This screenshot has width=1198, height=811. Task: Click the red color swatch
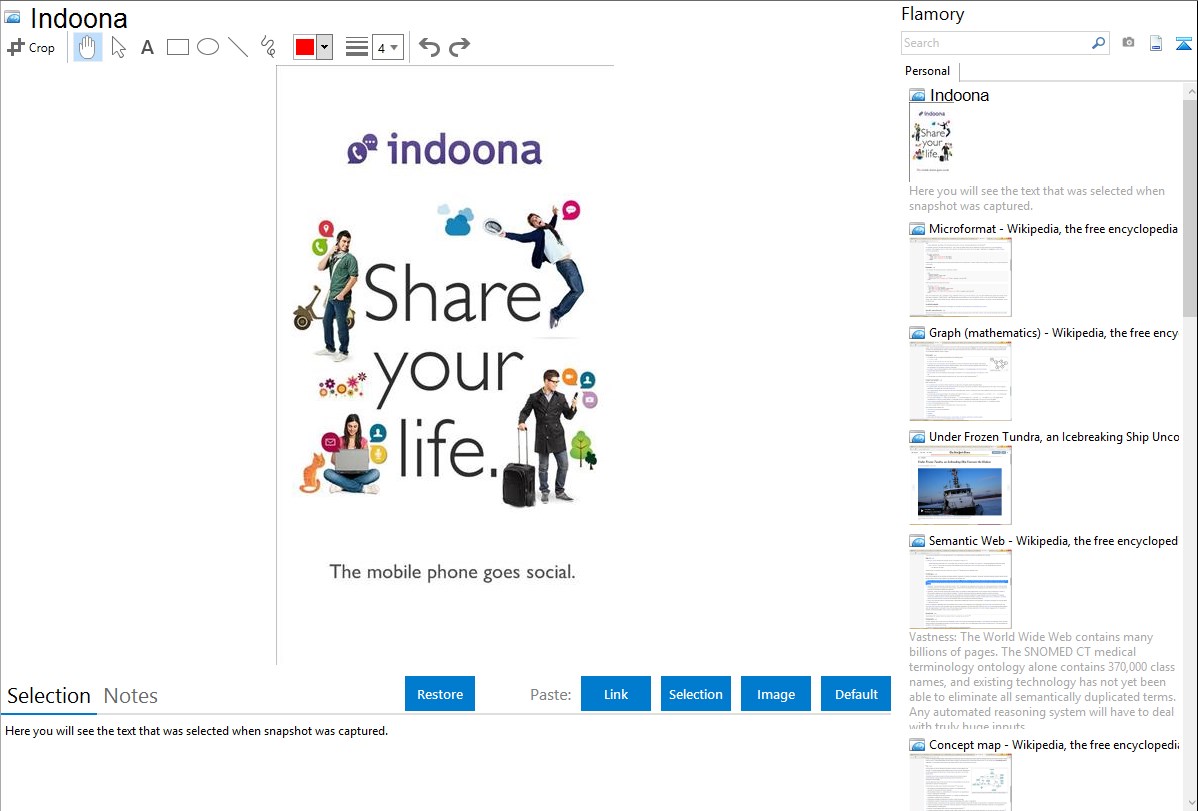click(305, 47)
